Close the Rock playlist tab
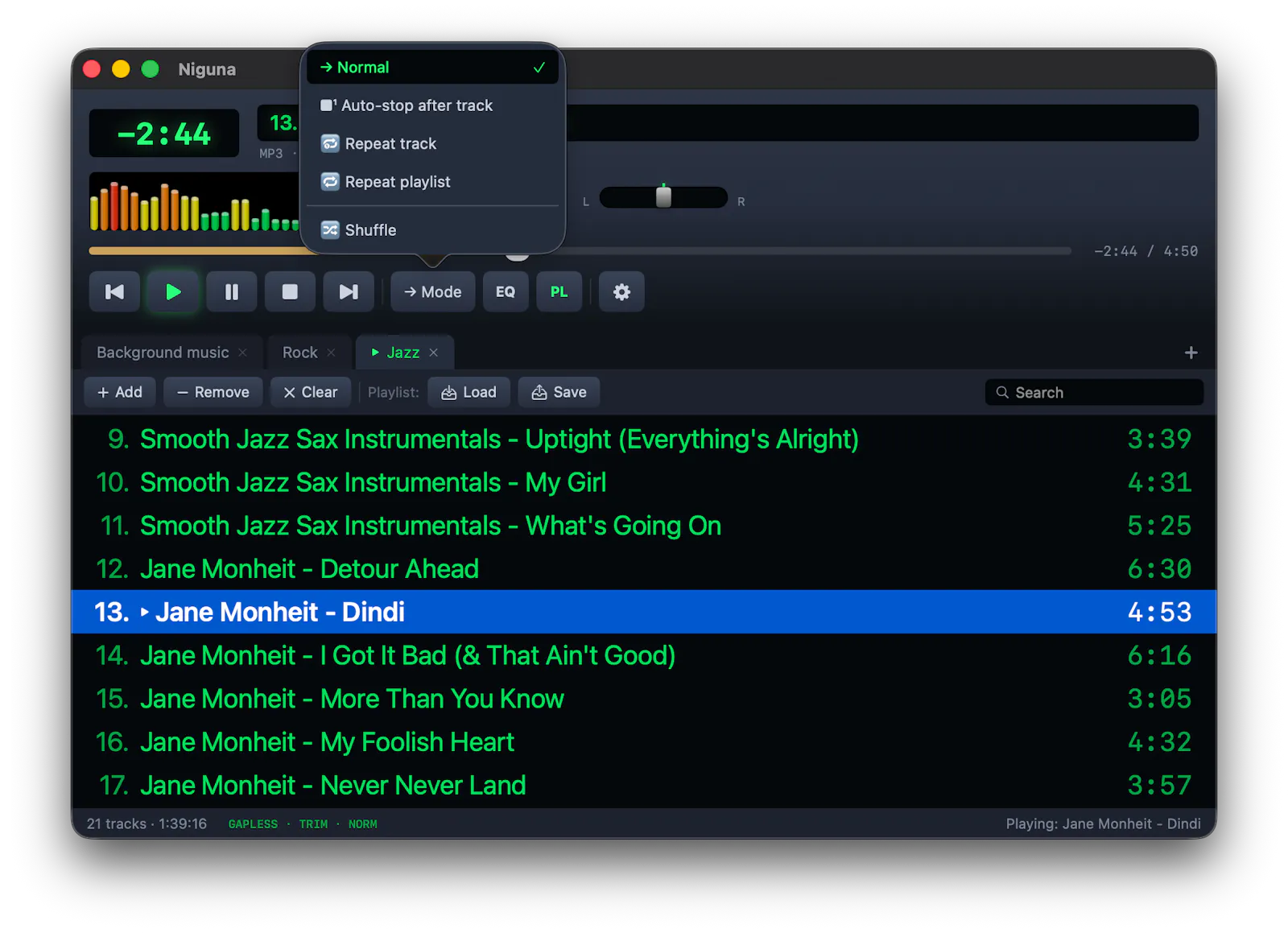The width and height of the screenshot is (1288, 933). [x=331, y=353]
